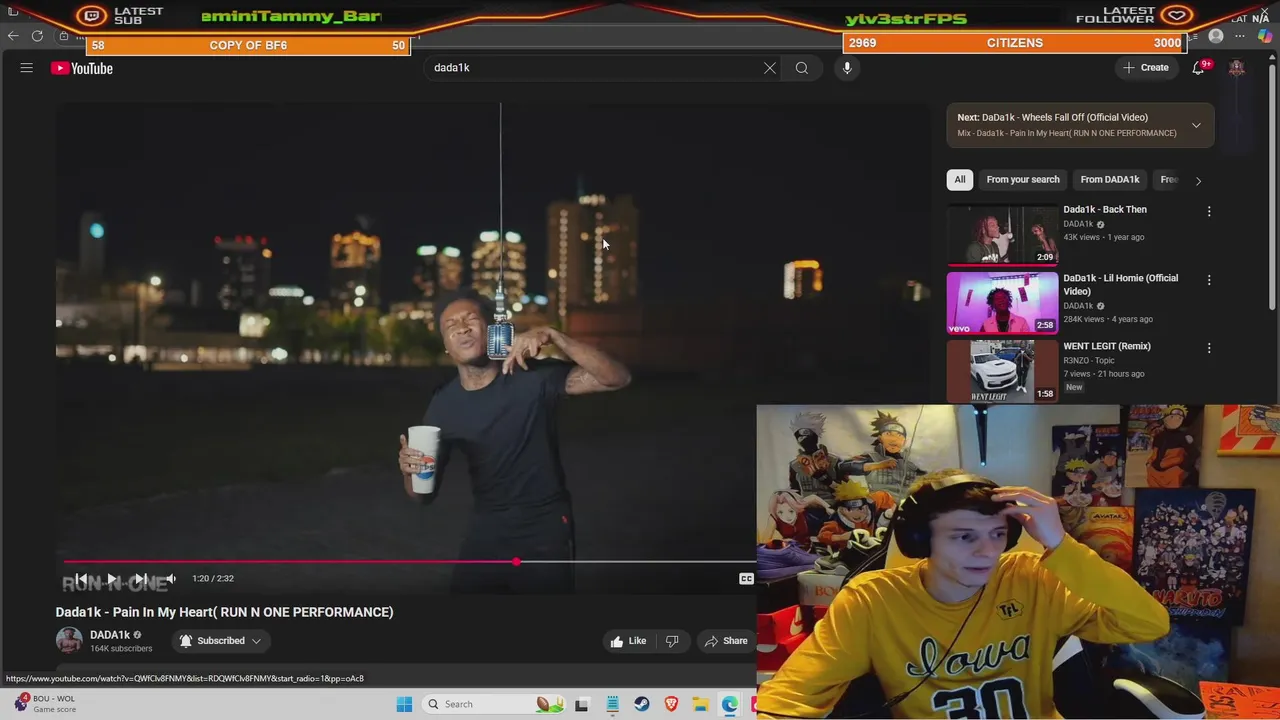This screenshot has width=1280, height=720.
Task: Expand the Next up mix panel
Action: tap(1196, 125)
